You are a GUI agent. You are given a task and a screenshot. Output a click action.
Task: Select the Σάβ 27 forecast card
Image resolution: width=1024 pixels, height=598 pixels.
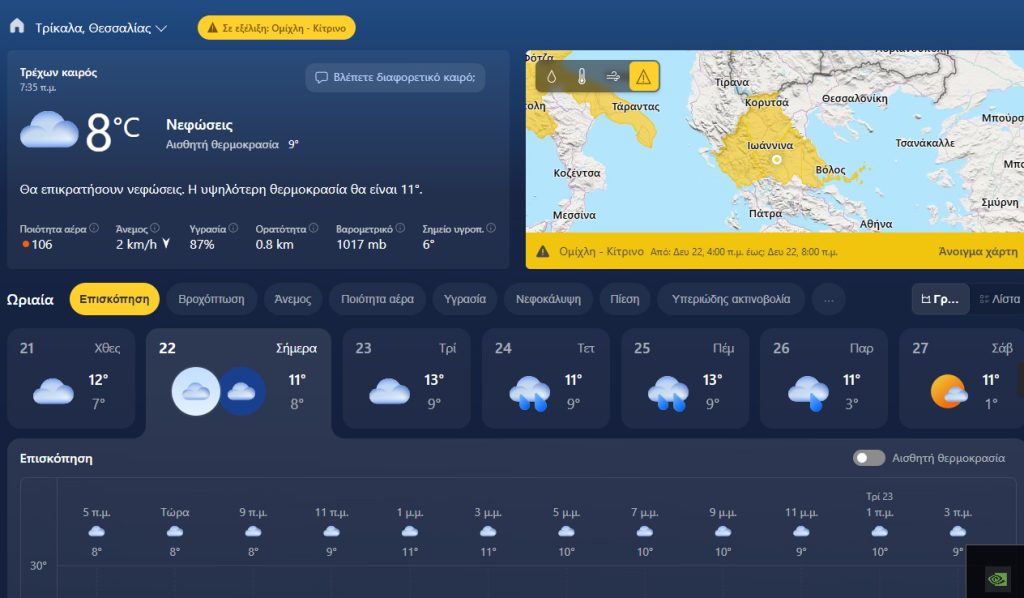click(x=960, y=378)
